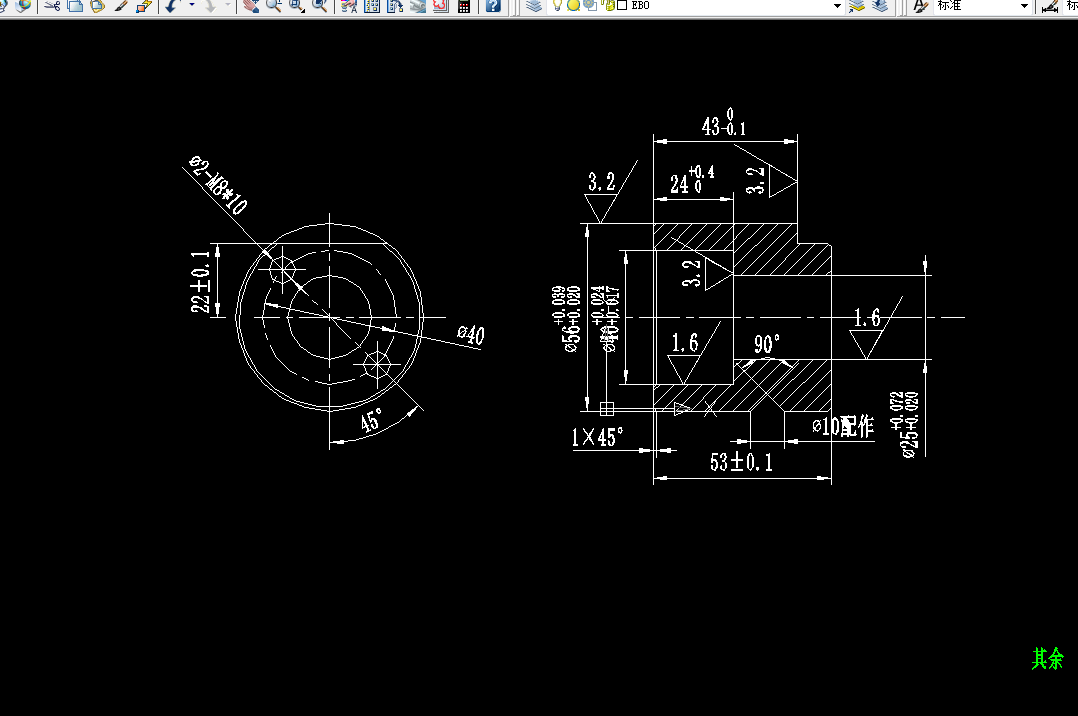Click the Zoom Previous icon
This screenshot has height=716, width=1078.
point(319,7)
